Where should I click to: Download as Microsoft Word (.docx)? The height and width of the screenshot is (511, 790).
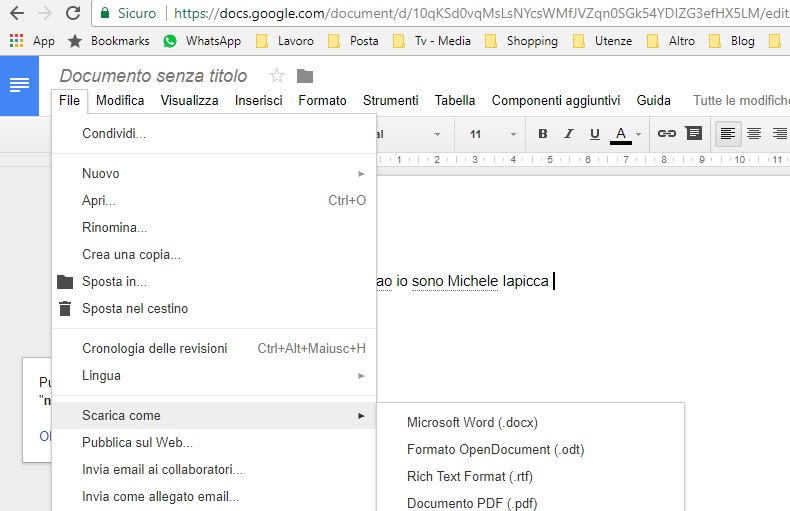pyautogui.click(x=531, y=422)
